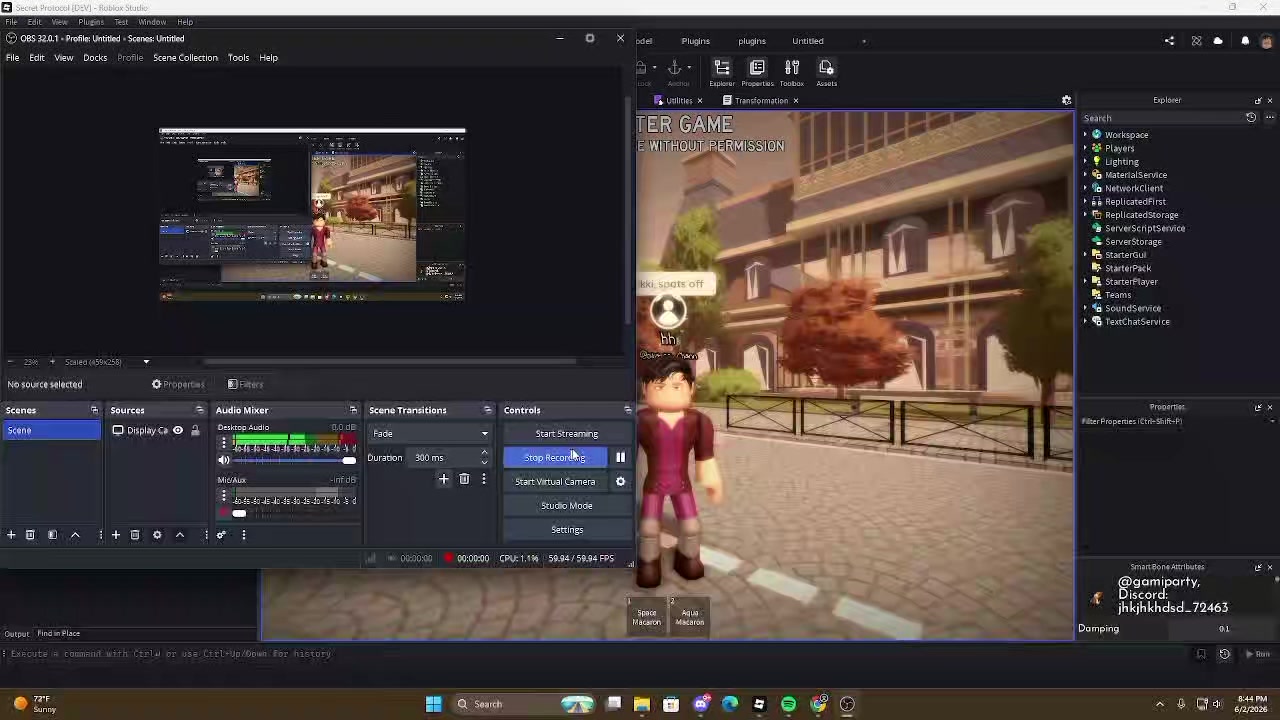Image resolution: width=1280 pixels, height=720 pixels.
Task: Delete the scene transition with the trash icon
Action: (464, 480)
